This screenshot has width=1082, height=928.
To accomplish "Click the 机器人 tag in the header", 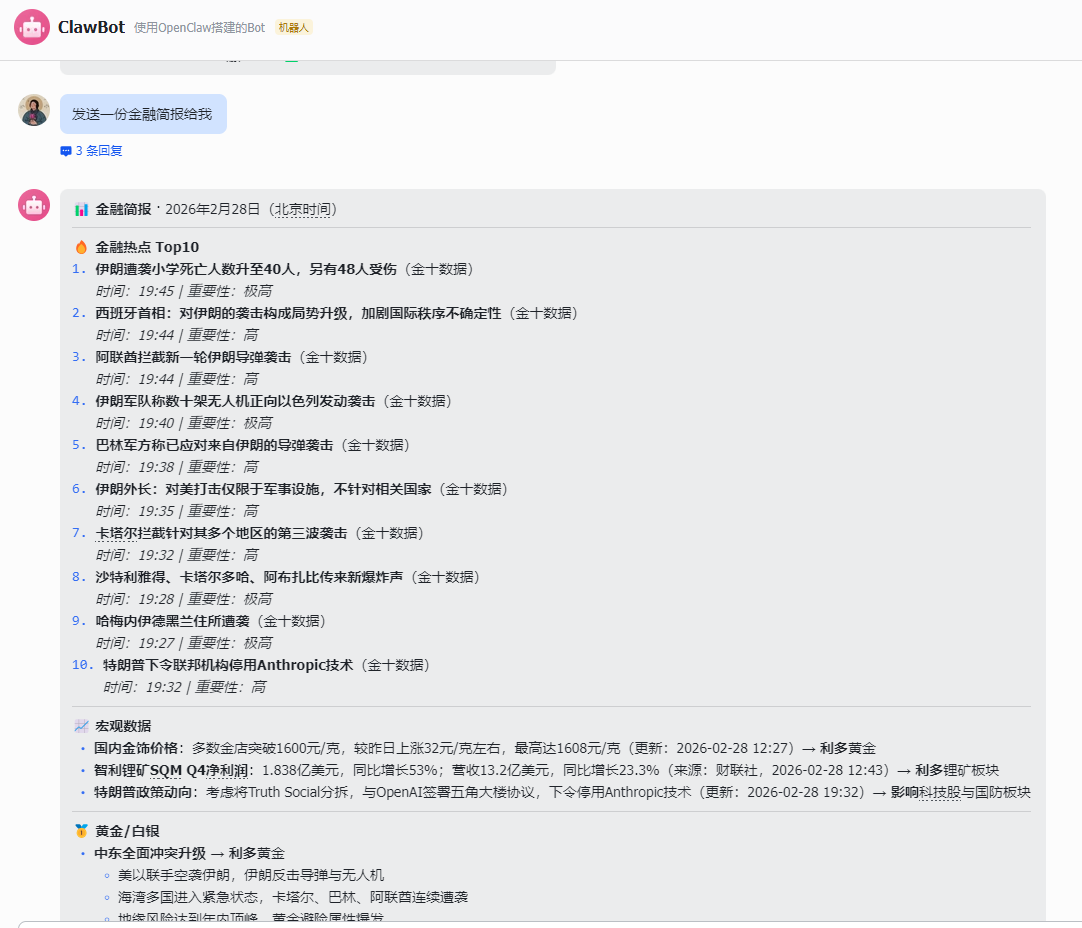I will (x=293, y=28).
